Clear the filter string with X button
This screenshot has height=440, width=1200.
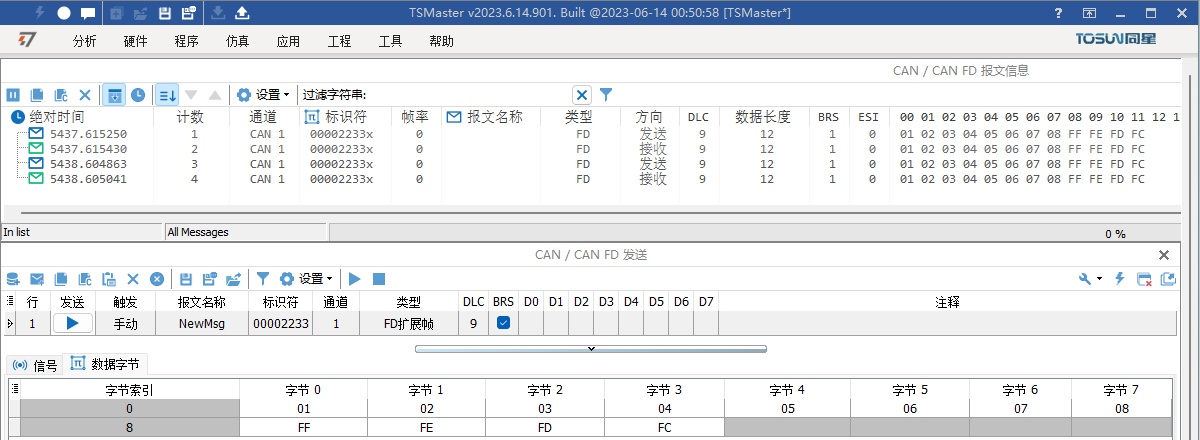pyautogui.click(x=582, y=94)
